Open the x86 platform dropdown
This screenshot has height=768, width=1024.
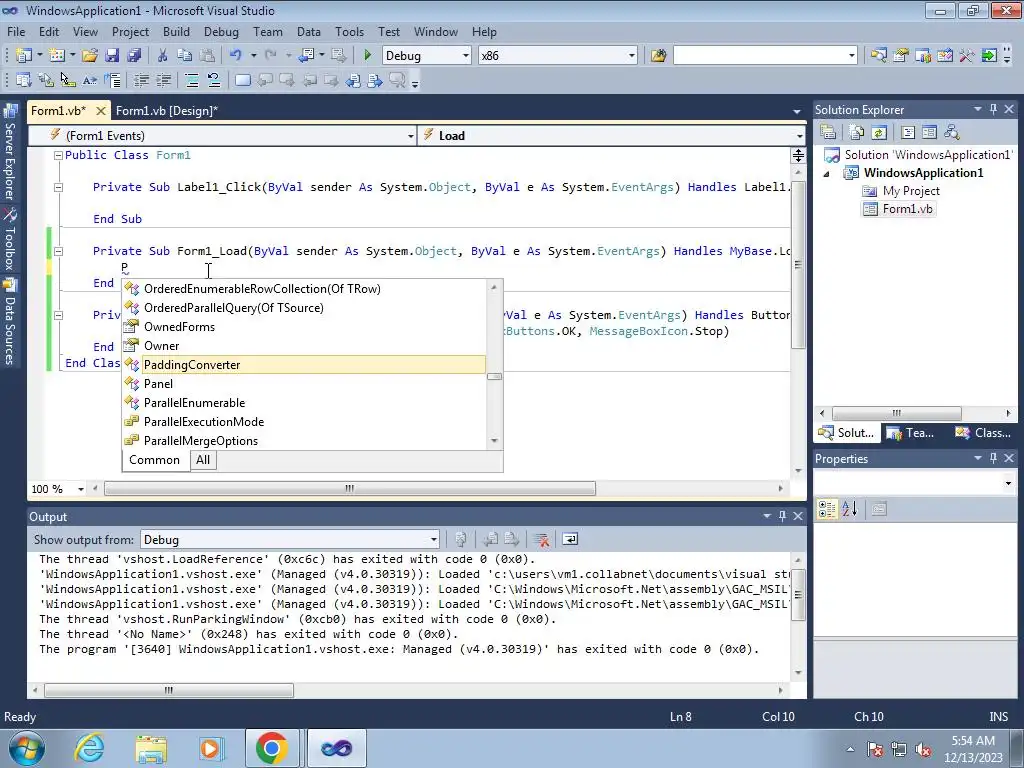pyautogui.click(x=632, y=56)
